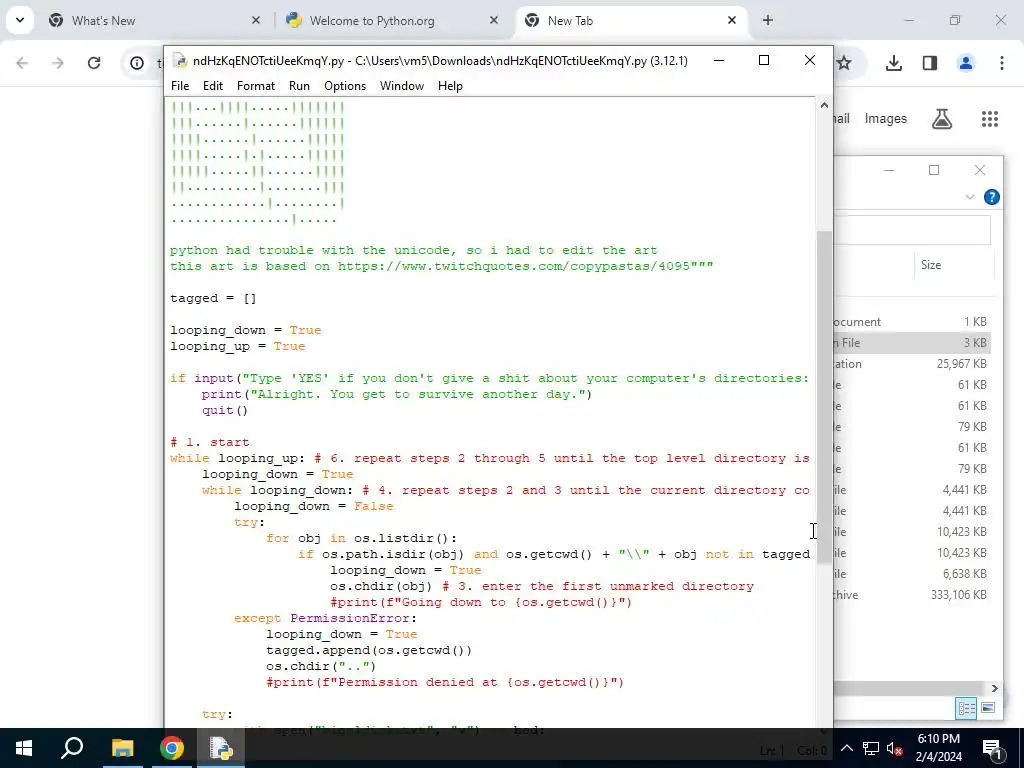
Task: Switch to the What's New Chrome tab
Action: (x=153, y=21)
